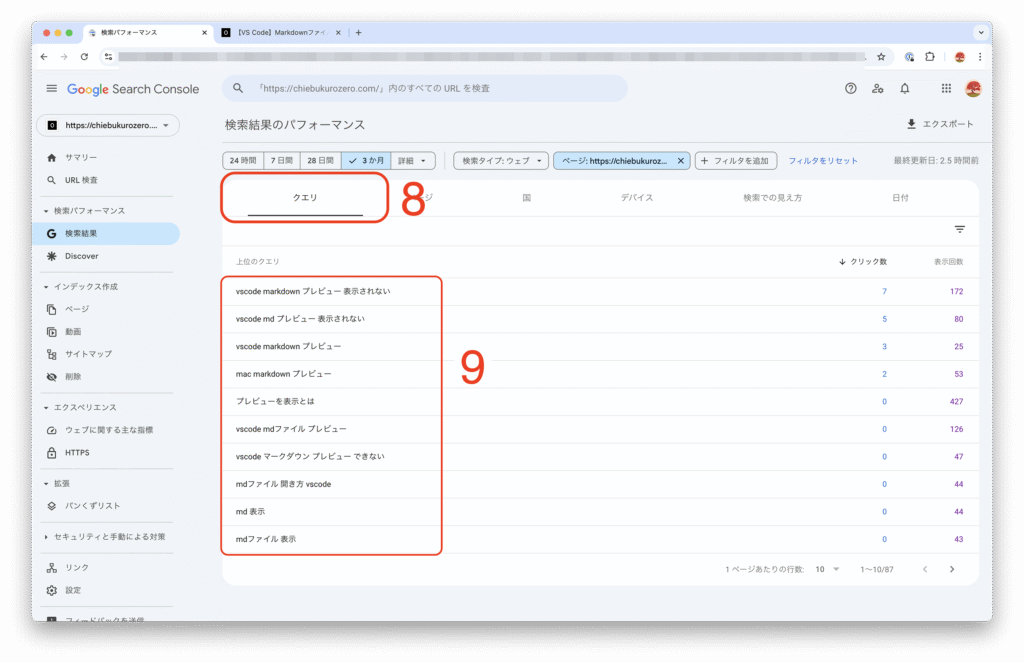The width and height of the screenshot is (1024, 663).
Task: Go forward in browser history
Action: point(64,57)
